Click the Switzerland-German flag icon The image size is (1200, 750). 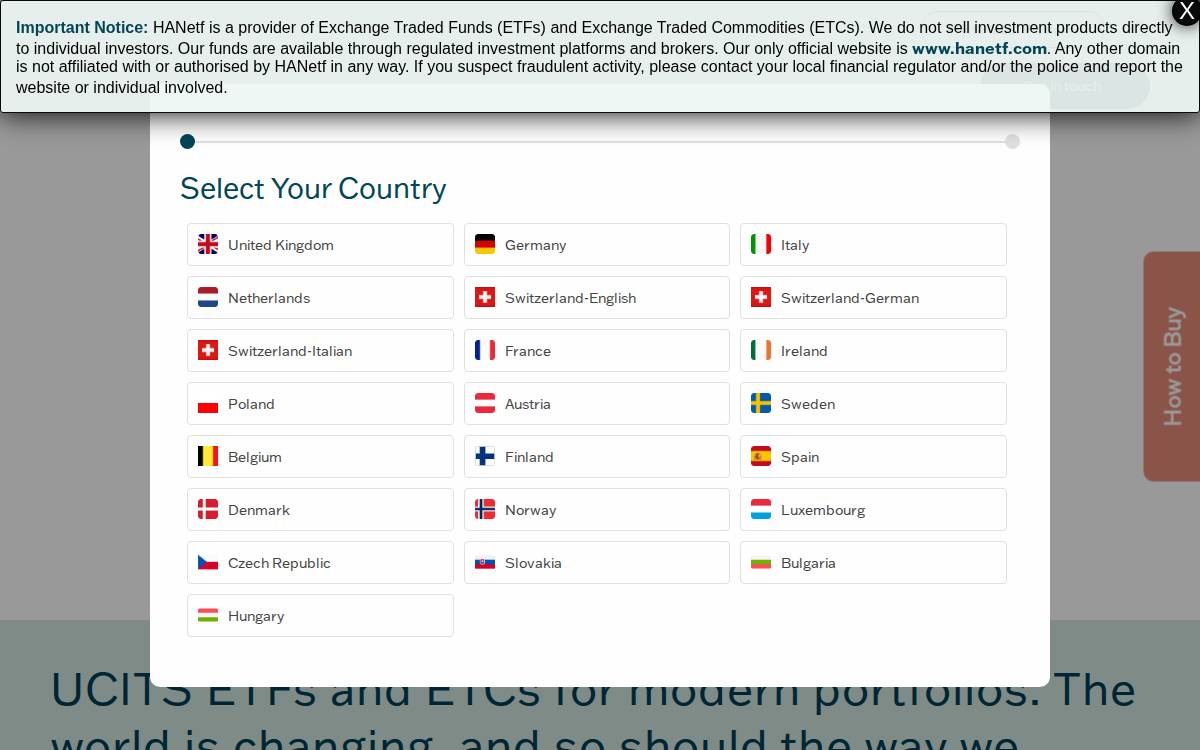tap(761, 297)
